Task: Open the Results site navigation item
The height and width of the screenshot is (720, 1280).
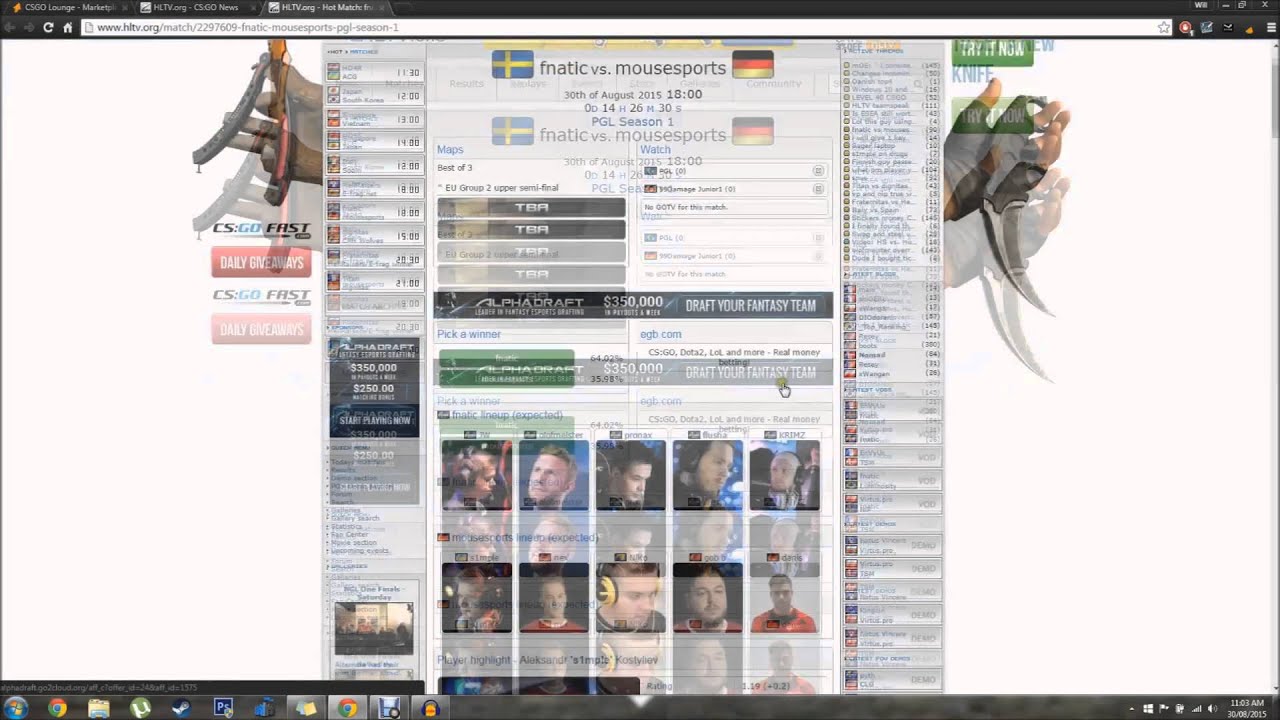Action: click(x=466, y=84)
